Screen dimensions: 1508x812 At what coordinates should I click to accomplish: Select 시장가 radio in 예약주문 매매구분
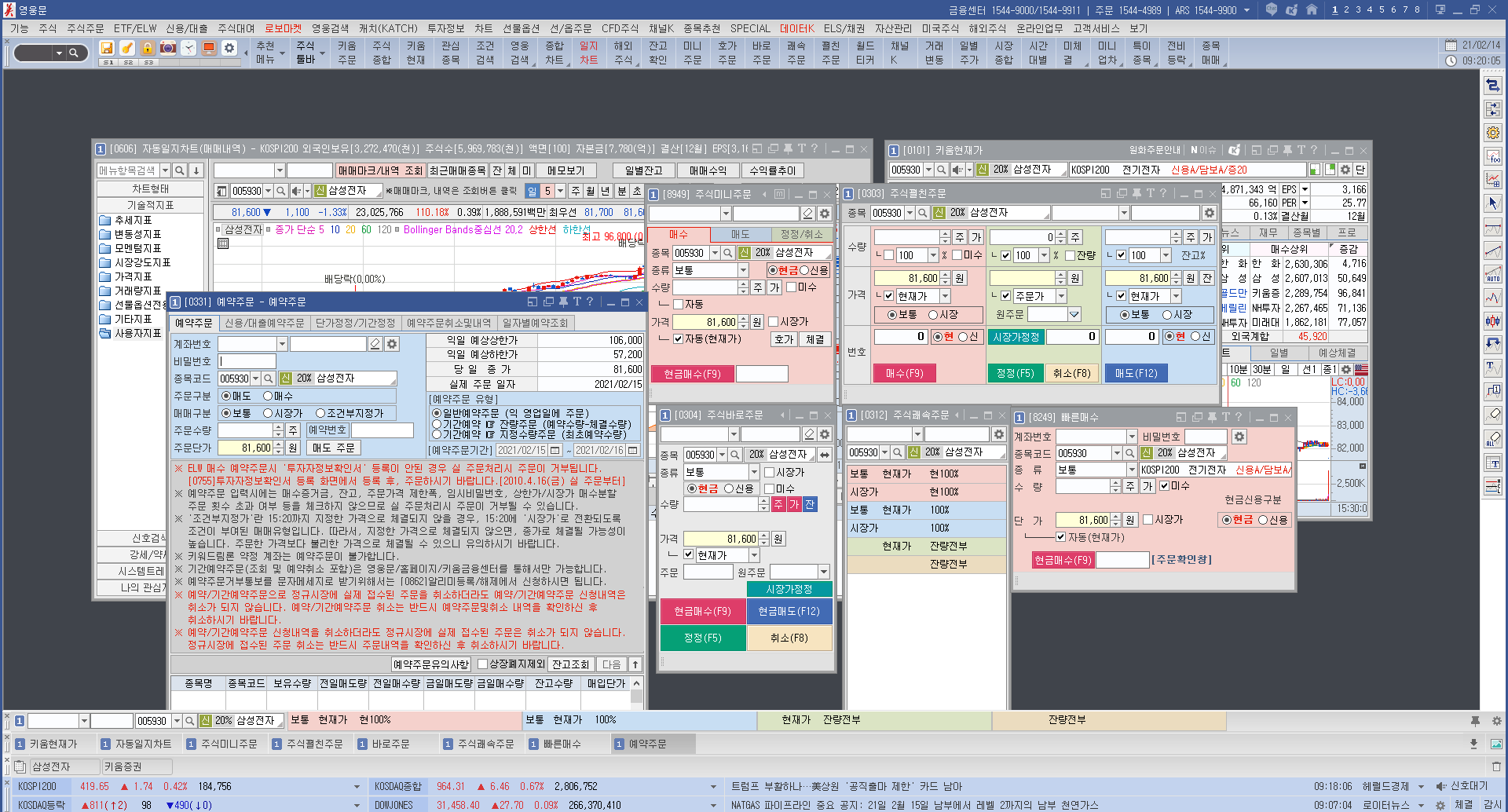tap(267, 413)
